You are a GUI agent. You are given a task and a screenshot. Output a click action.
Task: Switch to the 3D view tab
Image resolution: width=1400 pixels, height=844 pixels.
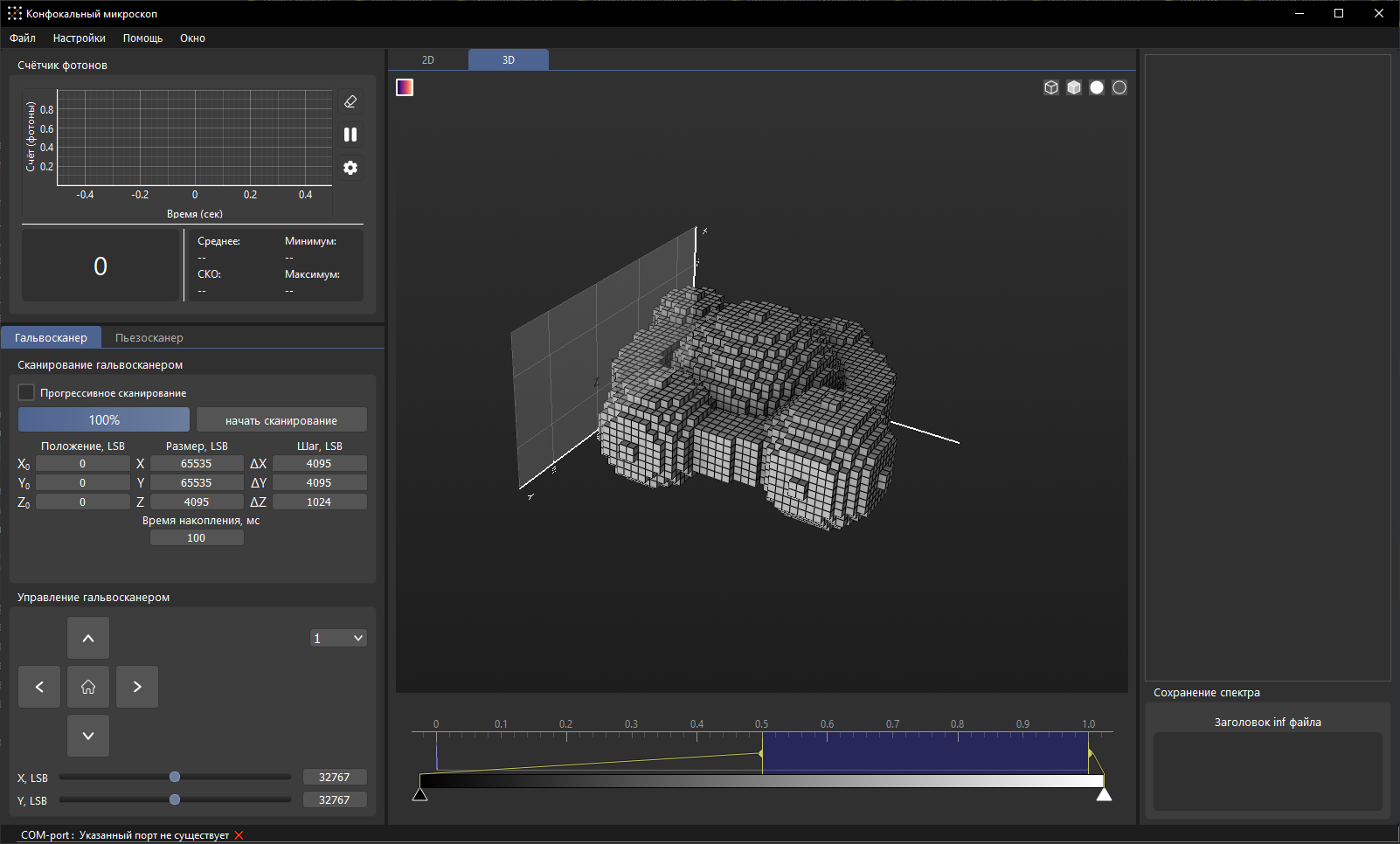click(509, 59)
